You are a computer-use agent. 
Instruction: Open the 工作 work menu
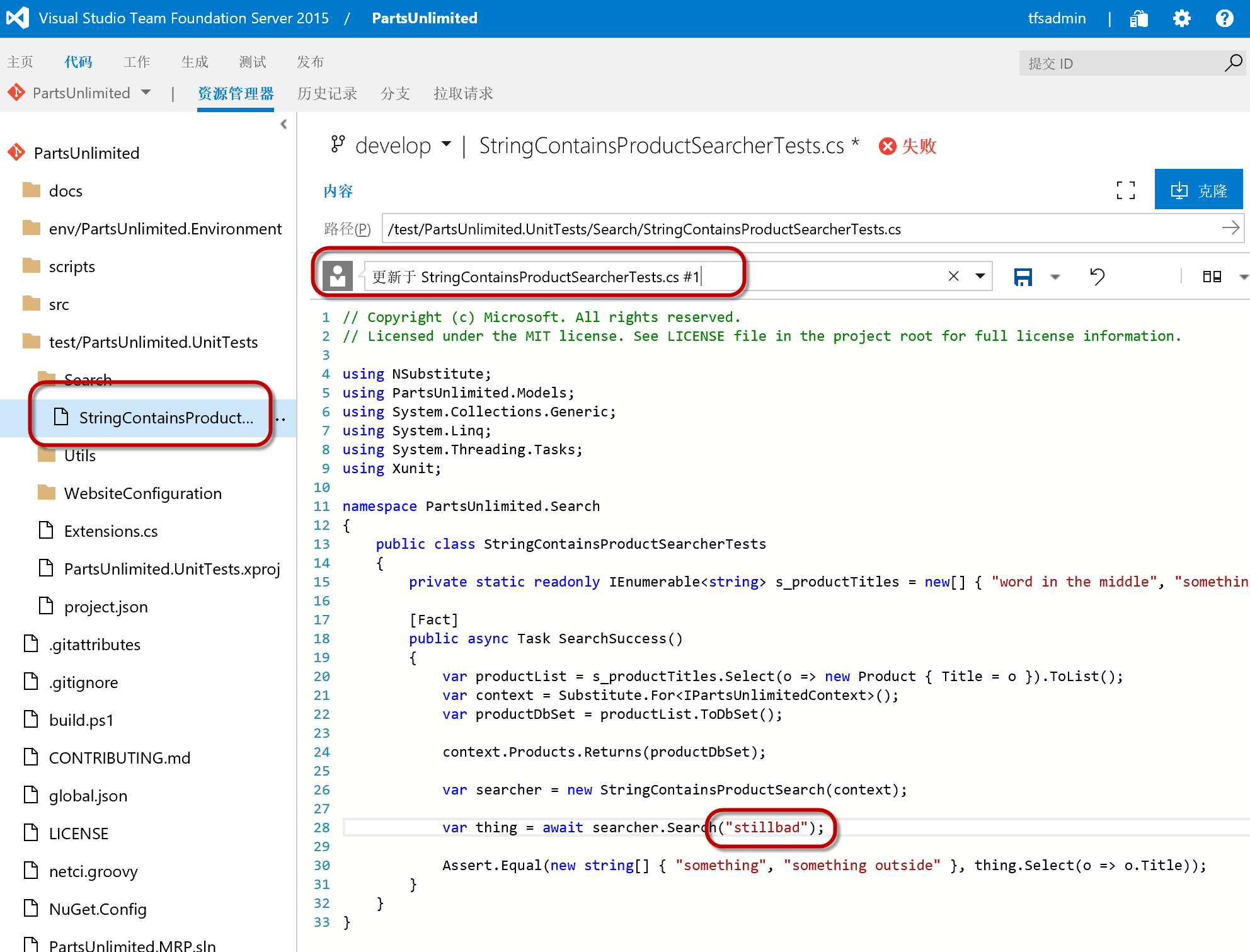click(136, 62)
